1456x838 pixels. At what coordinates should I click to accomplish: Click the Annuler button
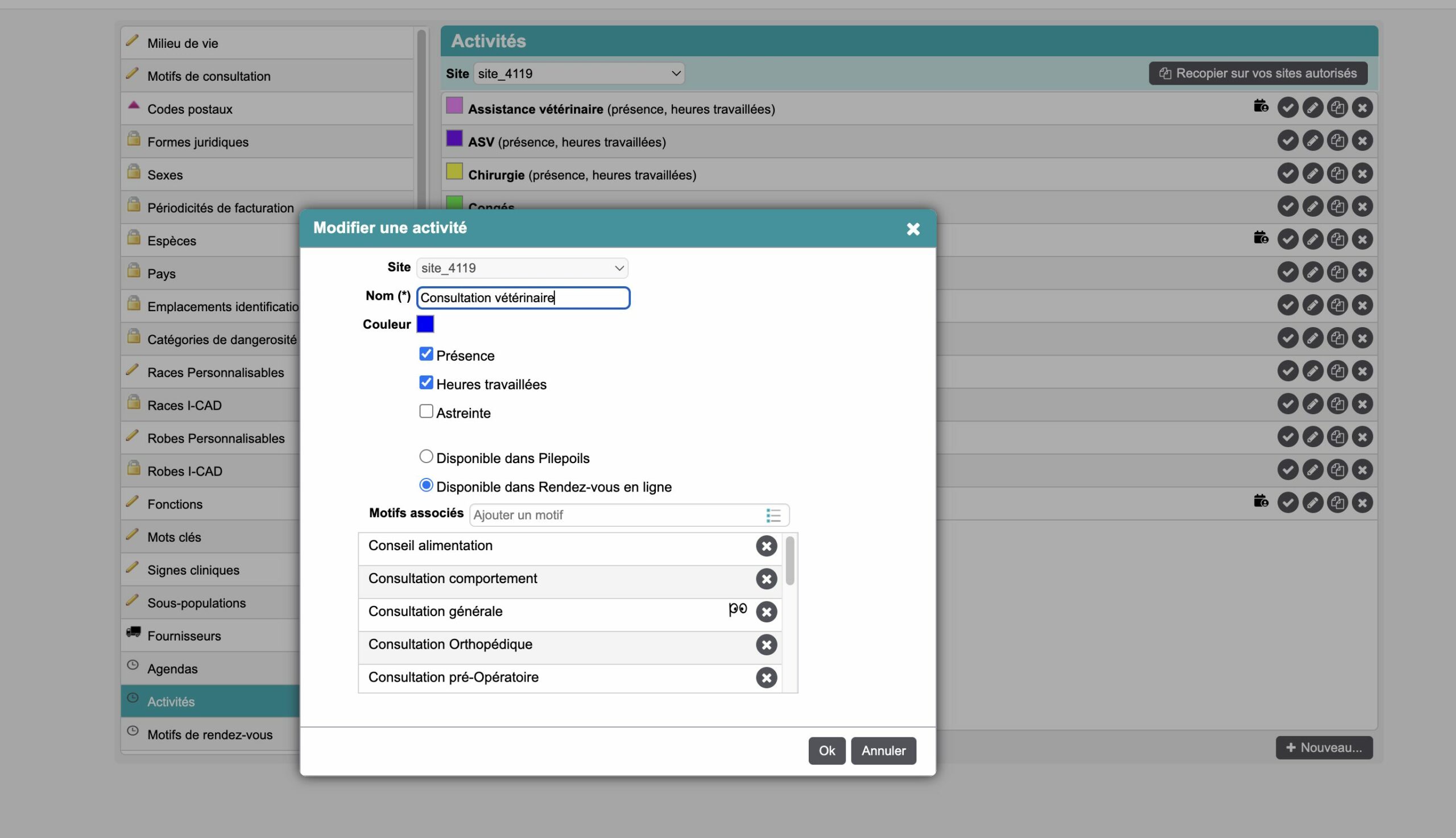tap(883, 751)
